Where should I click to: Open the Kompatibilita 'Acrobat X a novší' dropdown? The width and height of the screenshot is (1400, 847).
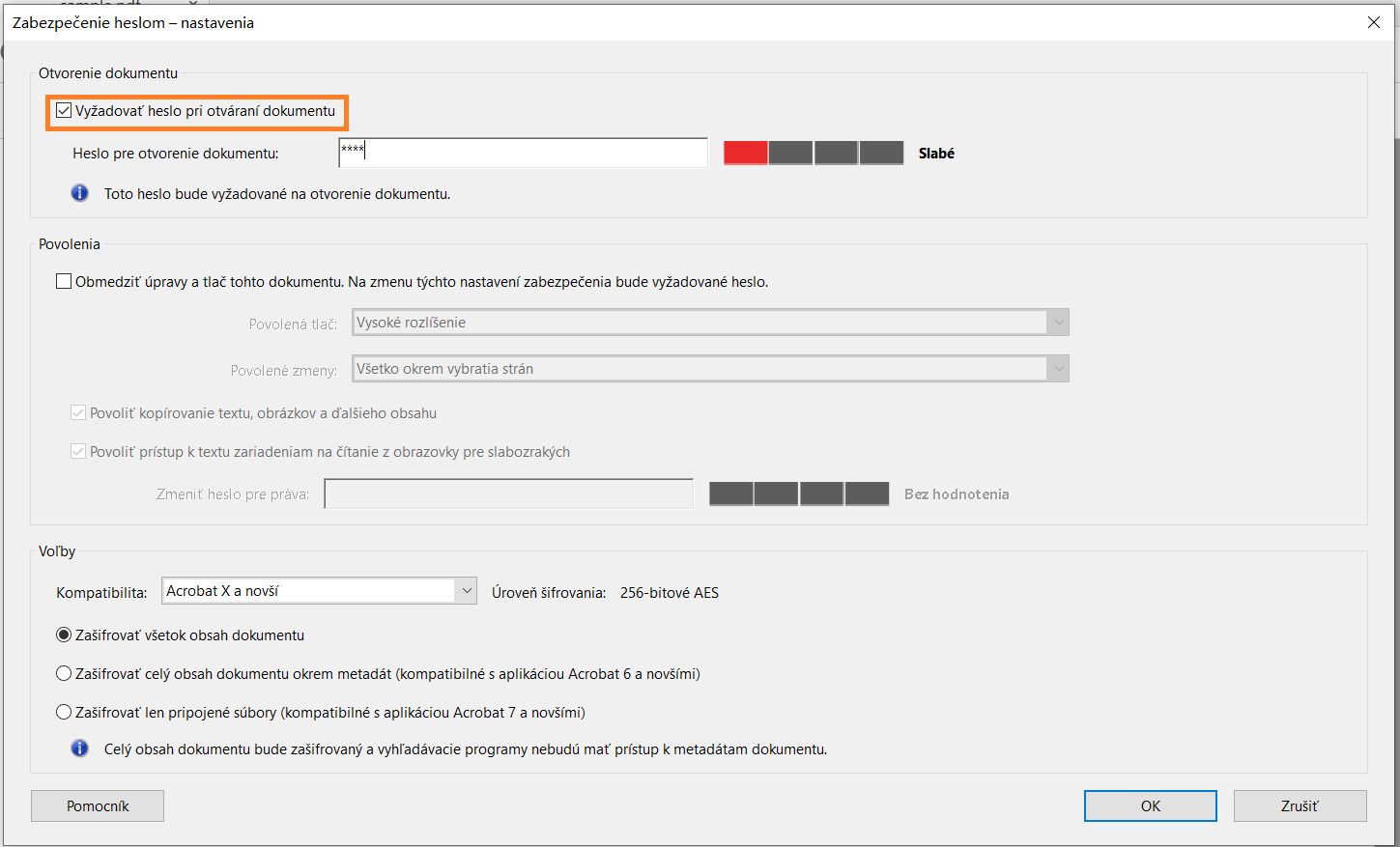click(319, 591)
